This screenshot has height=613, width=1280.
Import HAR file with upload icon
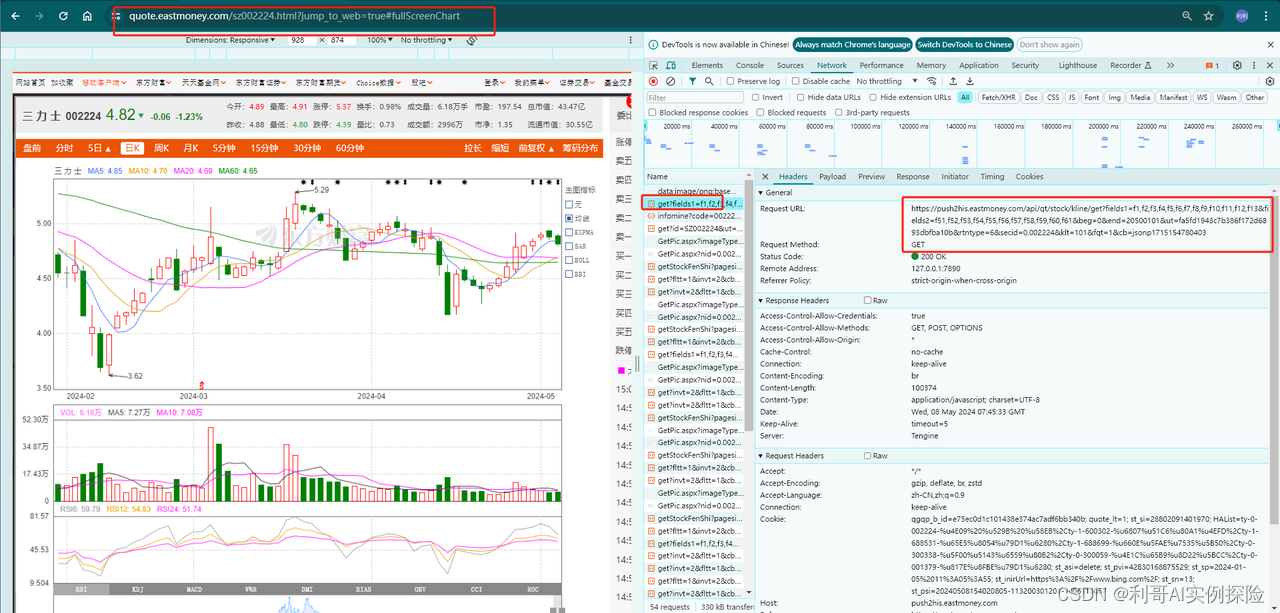coord(954,81)
